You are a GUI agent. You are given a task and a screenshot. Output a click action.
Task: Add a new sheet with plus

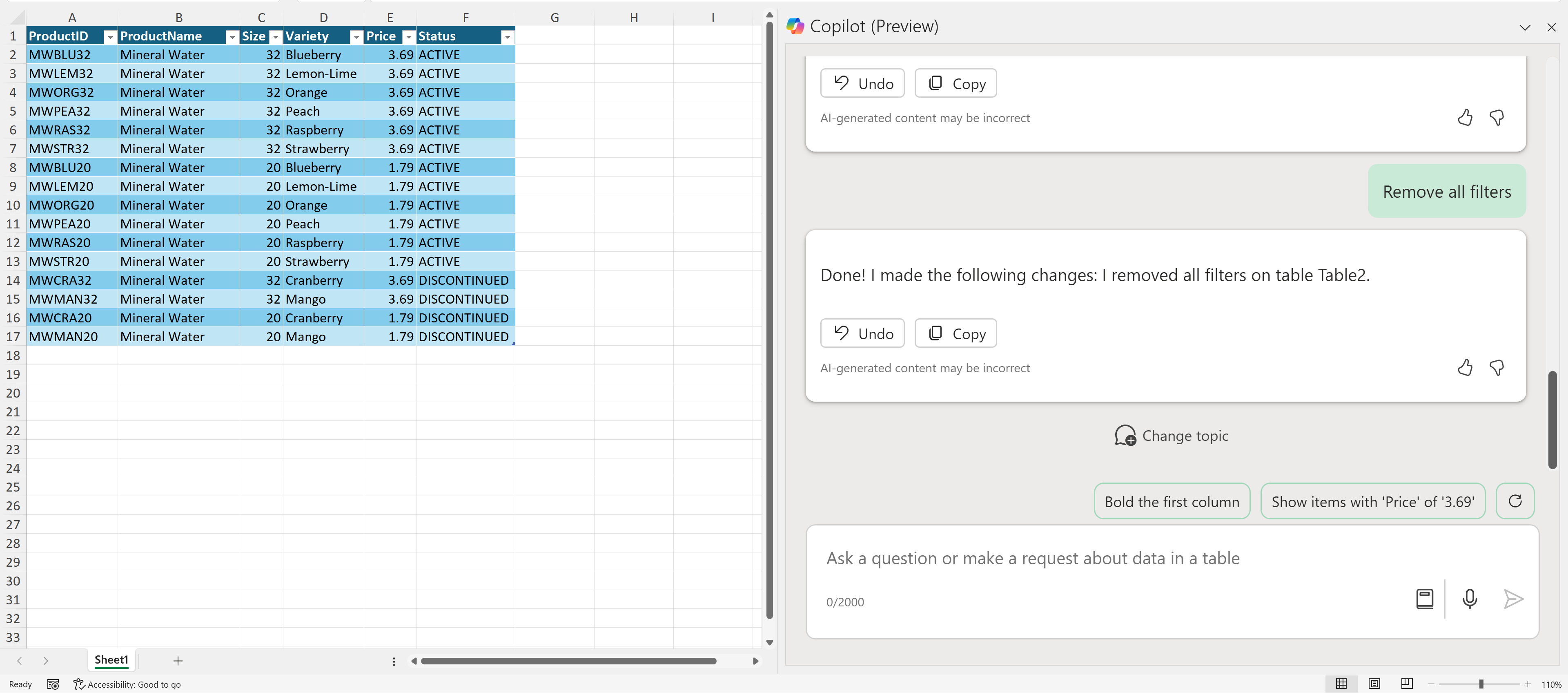(178, 661)
